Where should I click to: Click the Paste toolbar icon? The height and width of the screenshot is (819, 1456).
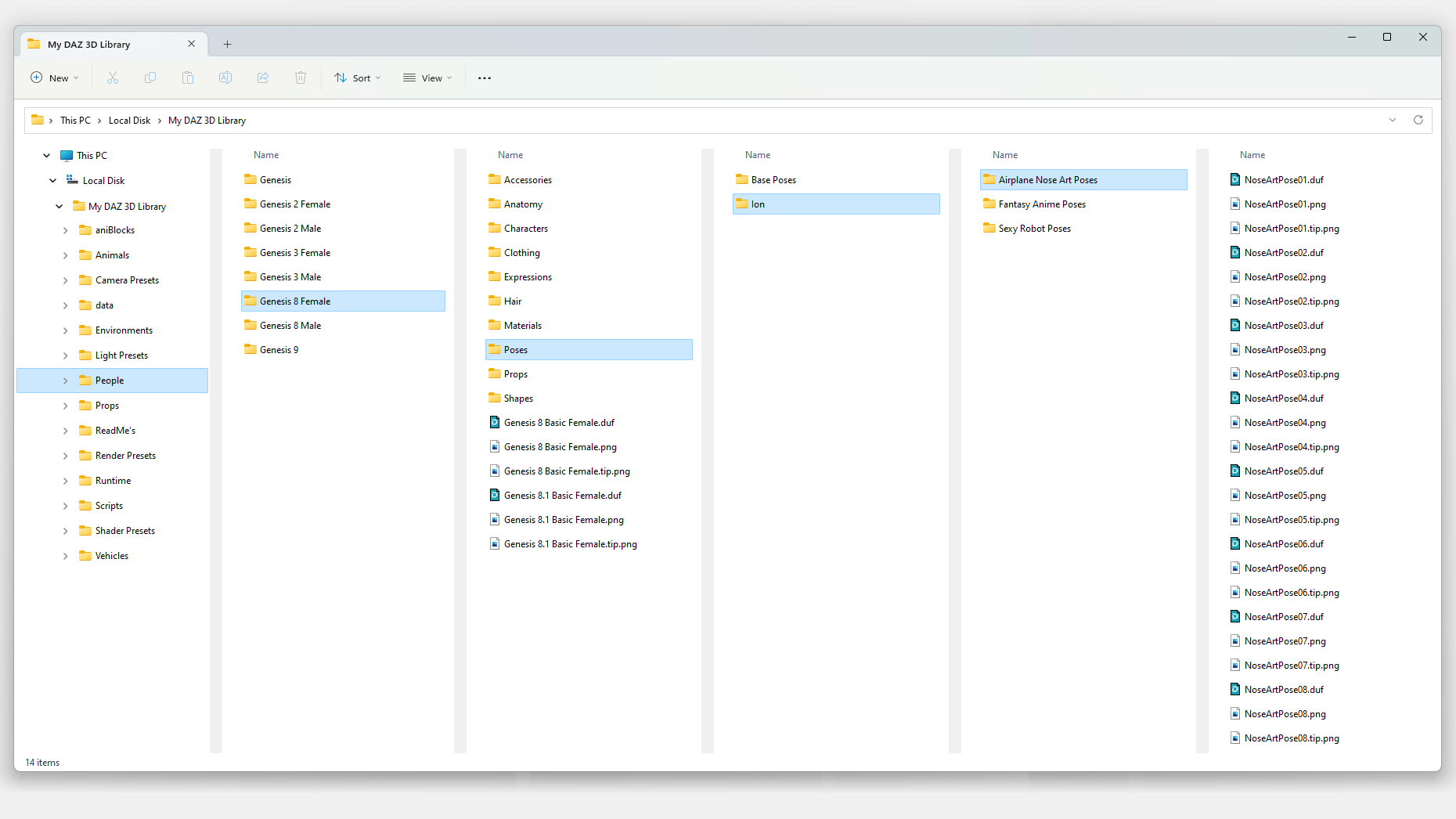pyautogui.click(x=188, y=78)
